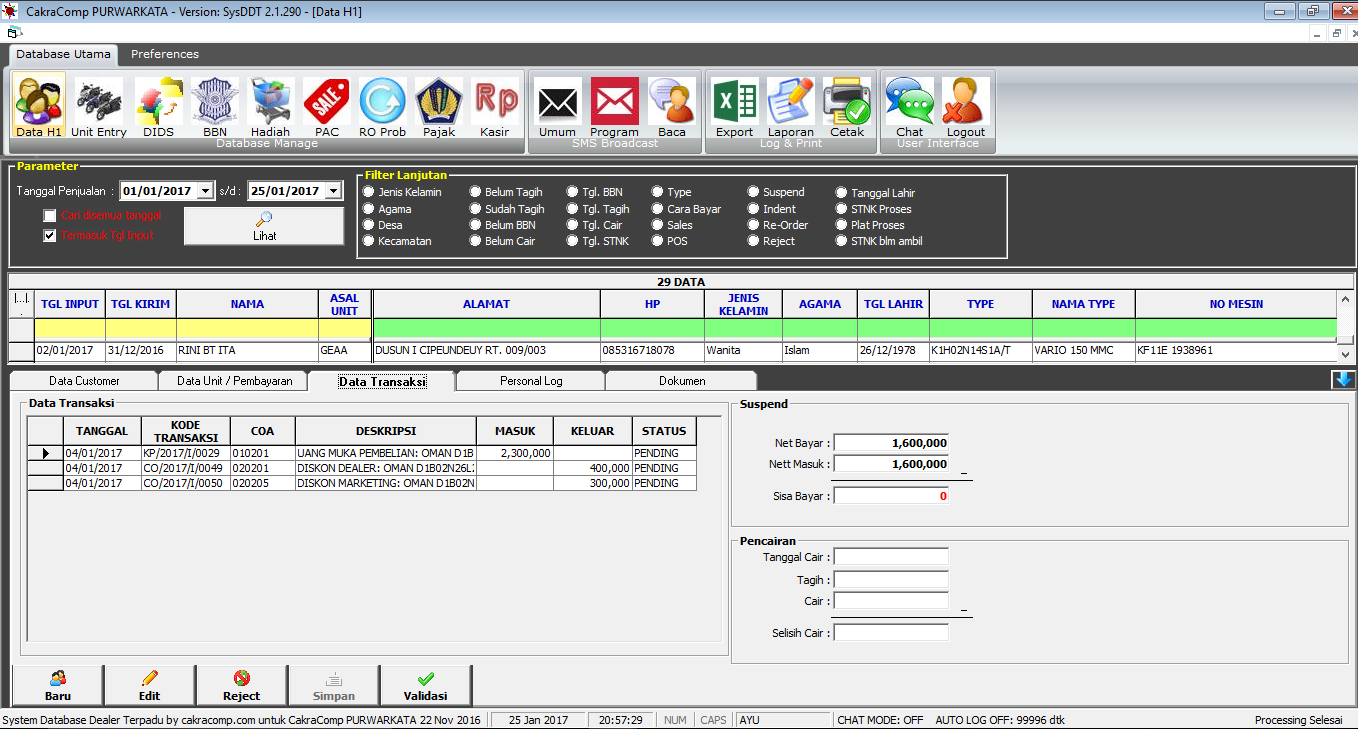Screen dimensions: 1358x729
Task: Open the Unit Entry motorcycle icon
Action: point(98,104)
